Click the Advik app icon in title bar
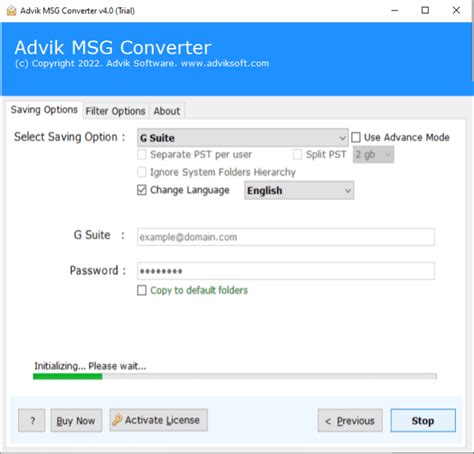The image size is (474, 454). point(11,11)
